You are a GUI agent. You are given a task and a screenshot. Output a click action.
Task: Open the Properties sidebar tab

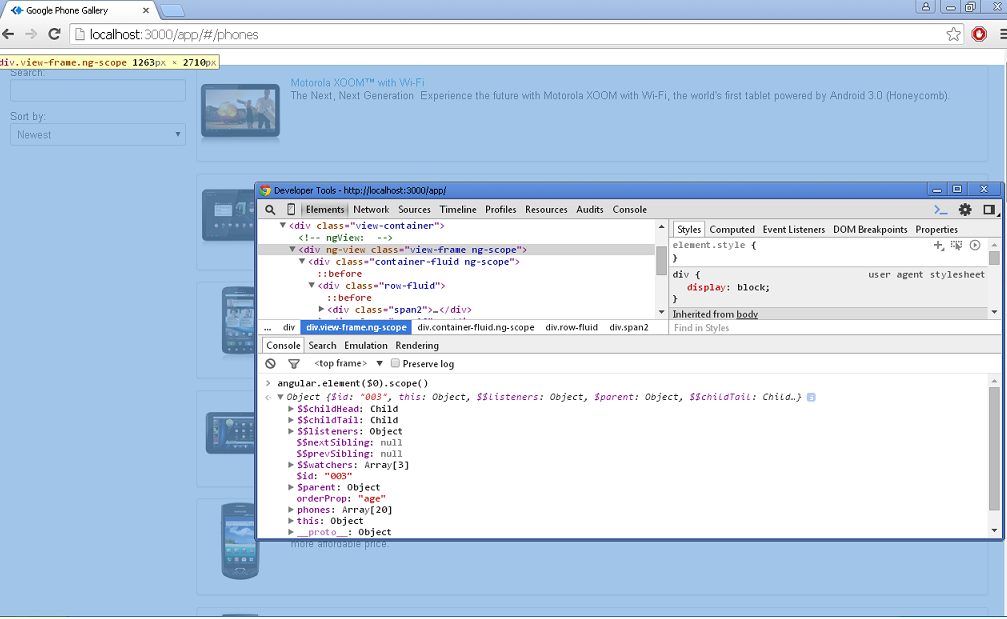(936, 229)
